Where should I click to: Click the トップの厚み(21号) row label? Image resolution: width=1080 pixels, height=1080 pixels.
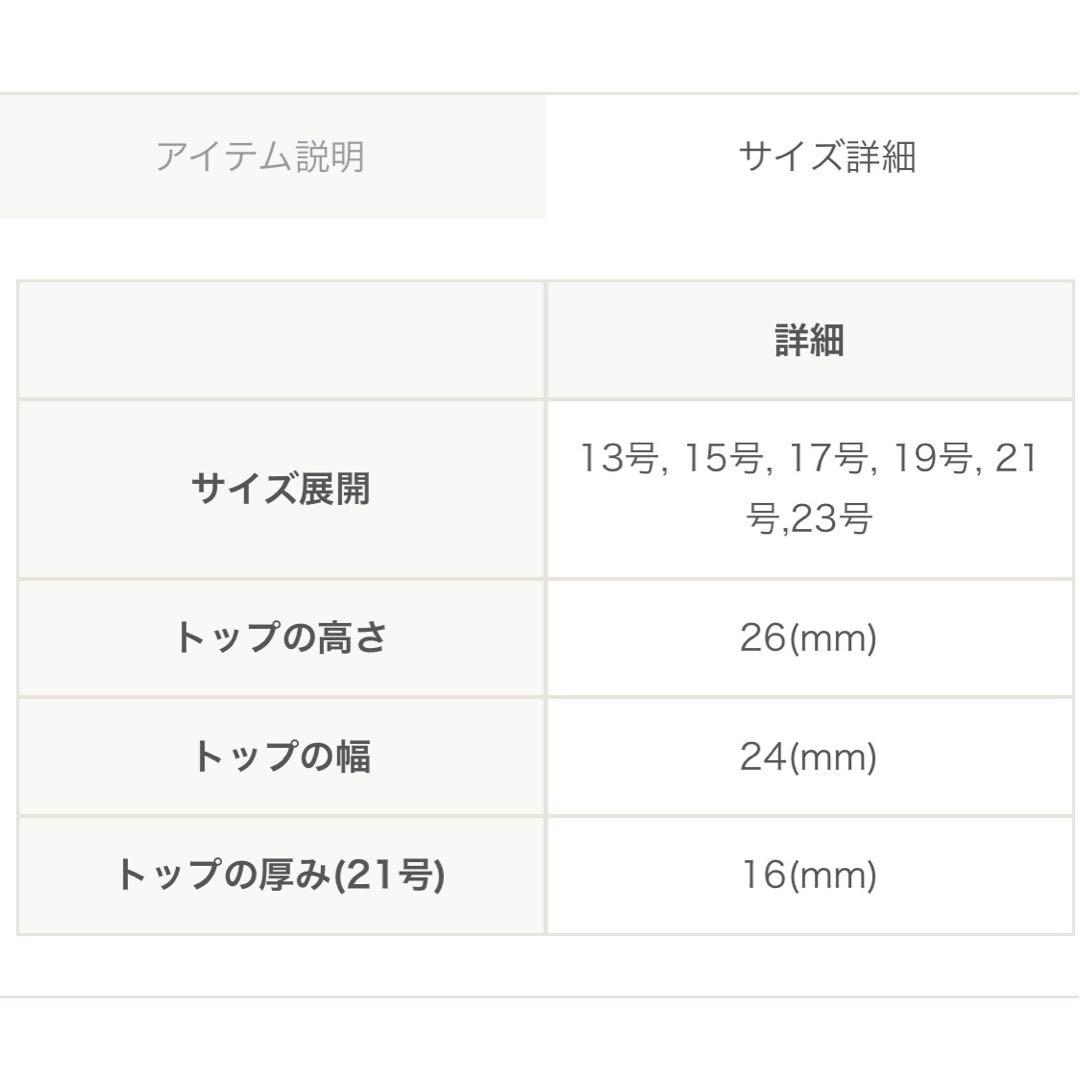[280, 875]
